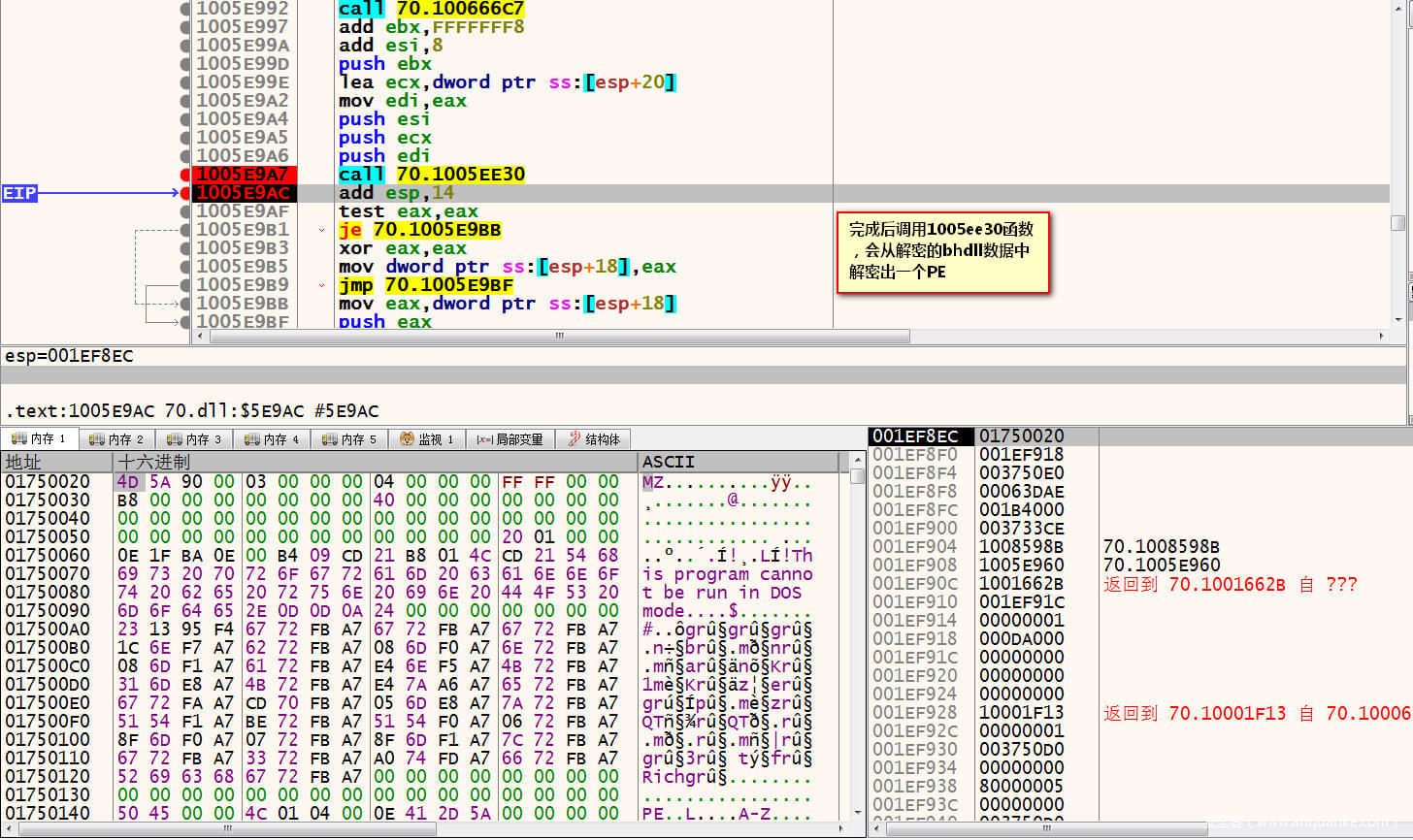Click the truck icon on 内存 1 tab
1413x840 pixels.
[x=18, y=439]
